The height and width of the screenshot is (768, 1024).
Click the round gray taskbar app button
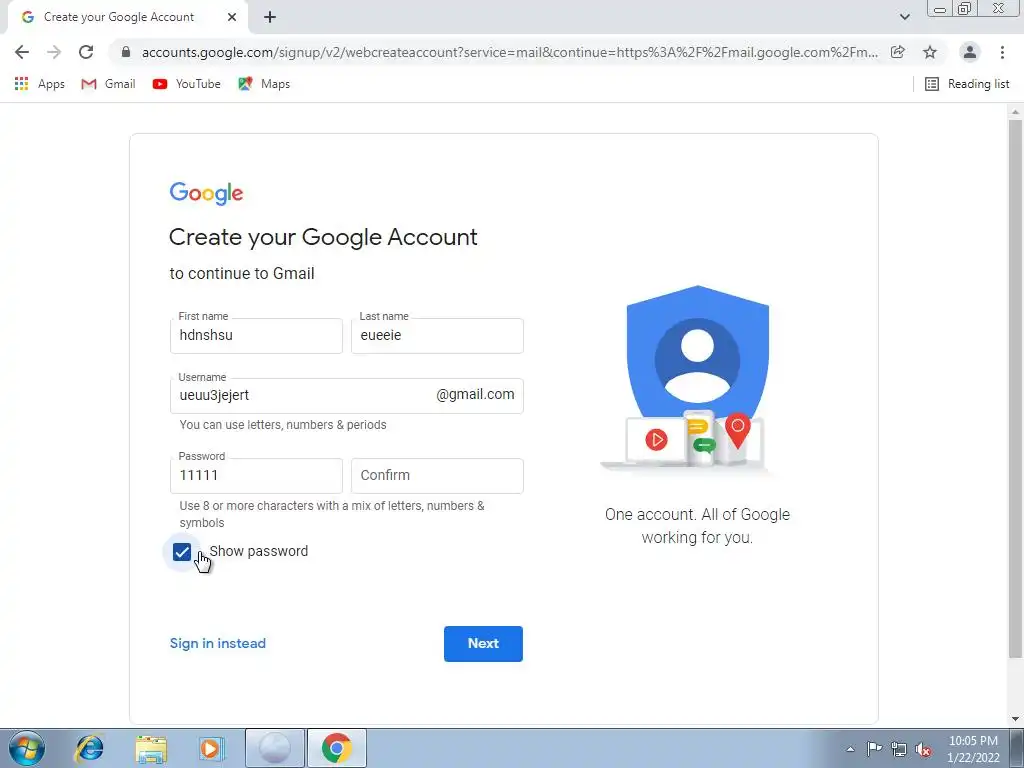(x=274, y=748)
